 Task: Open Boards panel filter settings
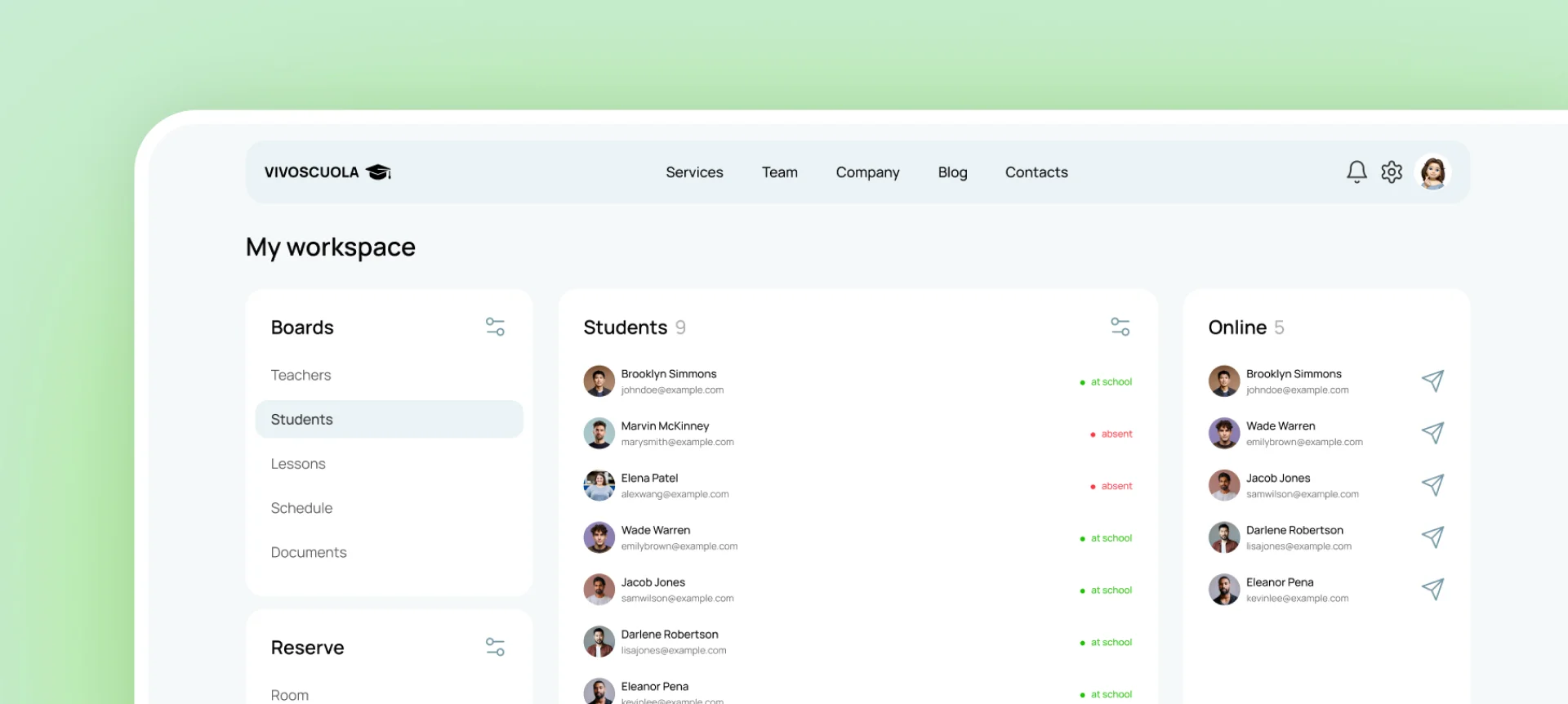(495, 327)
